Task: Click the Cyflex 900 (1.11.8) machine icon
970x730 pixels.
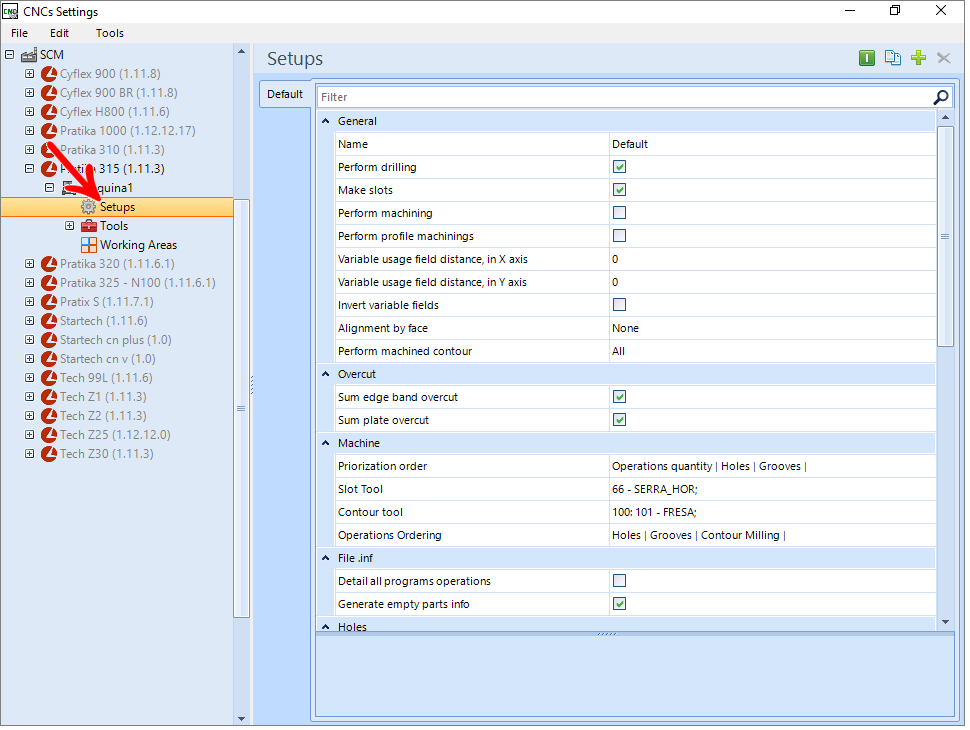Action: point(49,74)
